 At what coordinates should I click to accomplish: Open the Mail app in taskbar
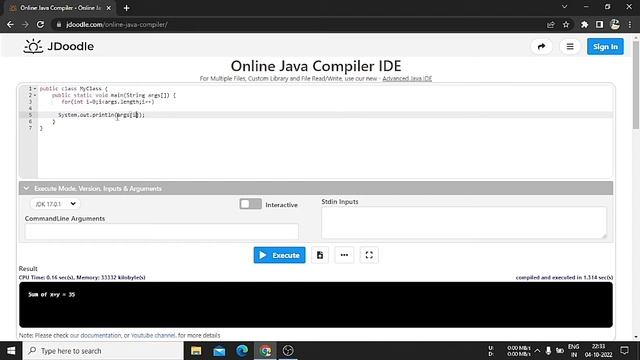click(x=219, y=351)
